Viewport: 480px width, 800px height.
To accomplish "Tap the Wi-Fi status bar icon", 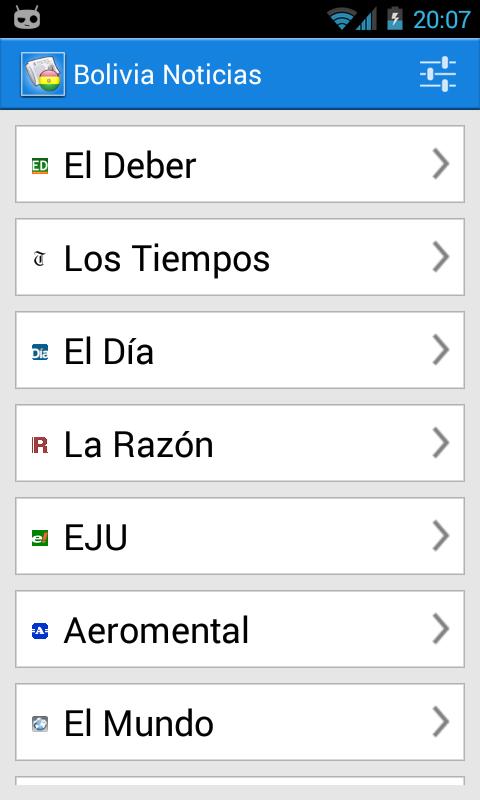I will 341,19.
